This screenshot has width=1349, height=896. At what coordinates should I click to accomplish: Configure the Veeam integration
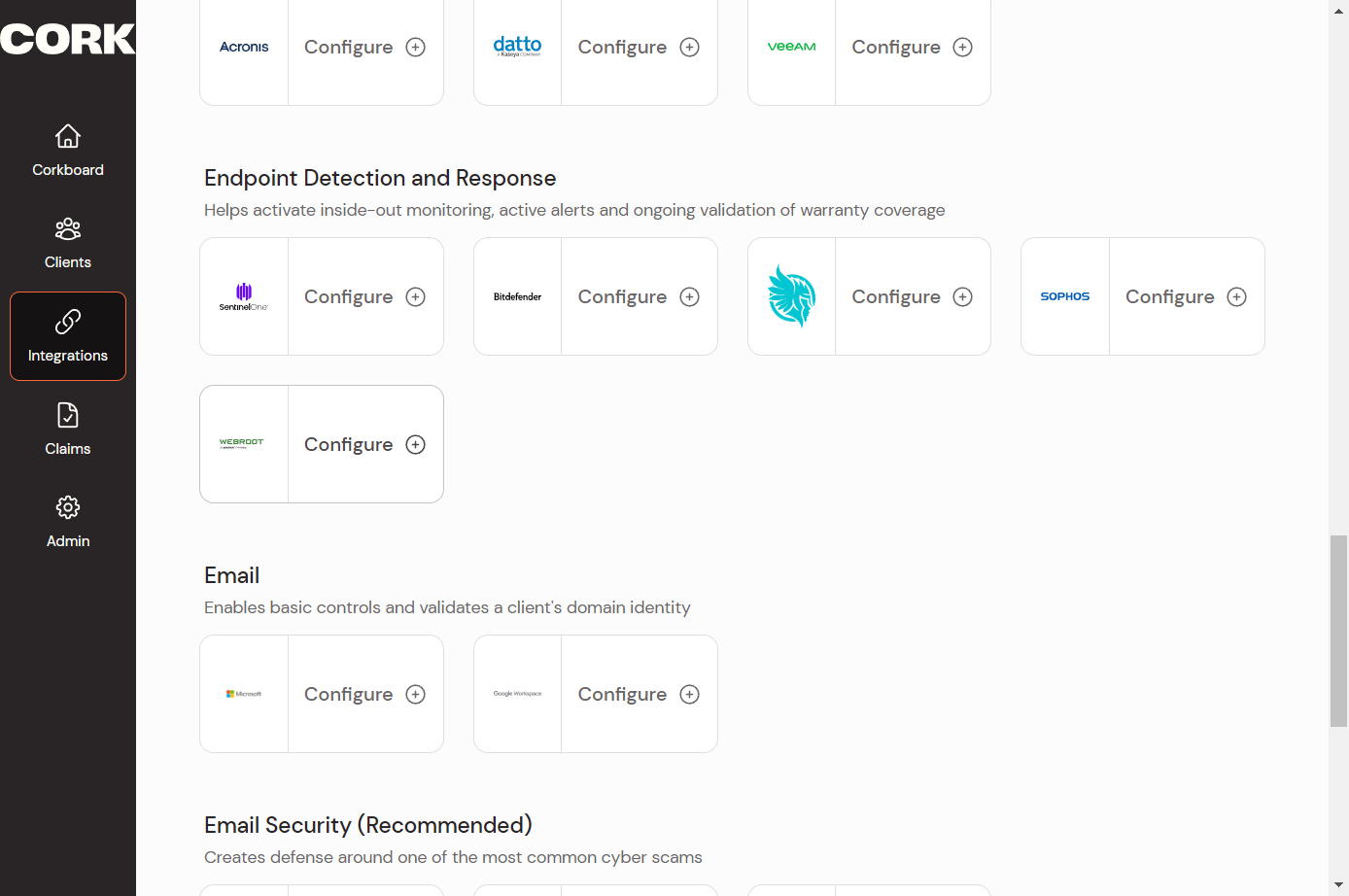tap(913, 47)
